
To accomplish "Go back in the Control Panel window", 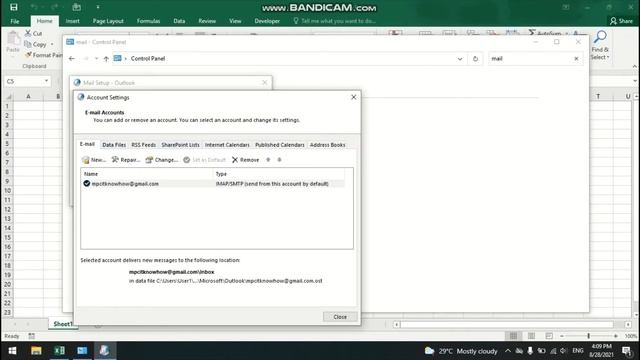I will coord(72,59).
